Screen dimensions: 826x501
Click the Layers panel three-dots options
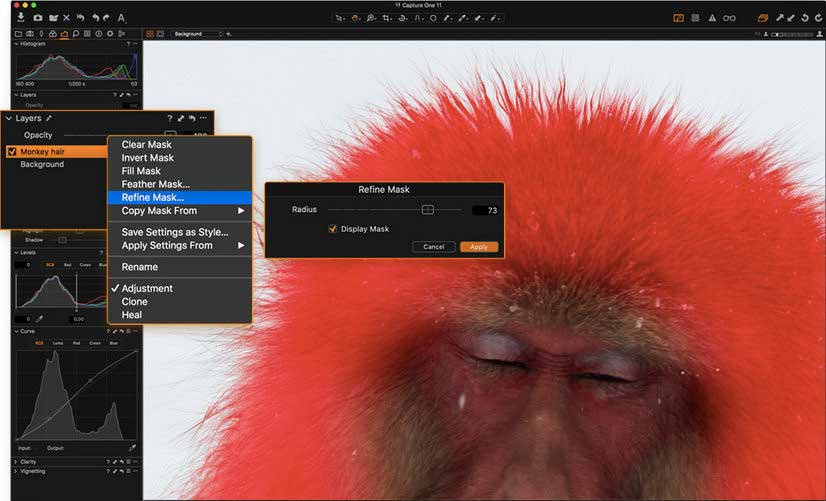203,118
